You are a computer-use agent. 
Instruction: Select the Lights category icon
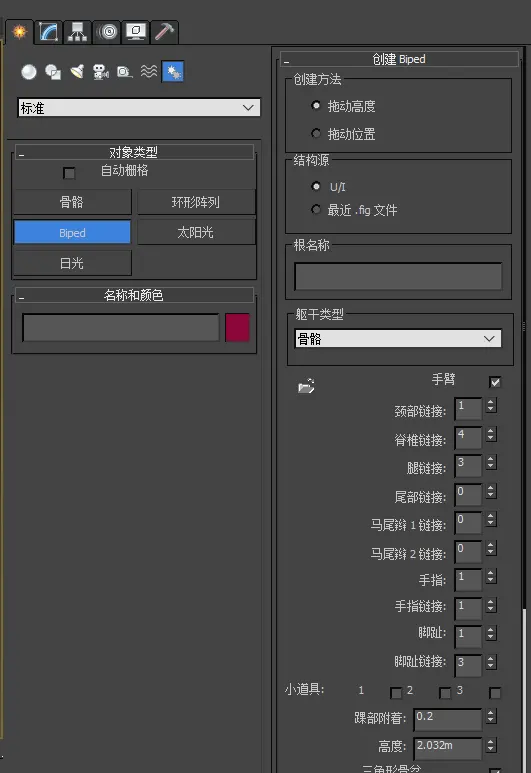77,72
